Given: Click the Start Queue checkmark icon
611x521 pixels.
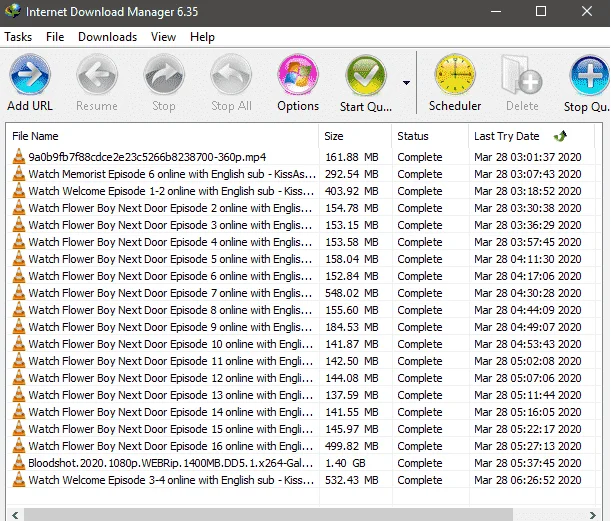Looking at the screenshot, I should (x=366, y=75).
